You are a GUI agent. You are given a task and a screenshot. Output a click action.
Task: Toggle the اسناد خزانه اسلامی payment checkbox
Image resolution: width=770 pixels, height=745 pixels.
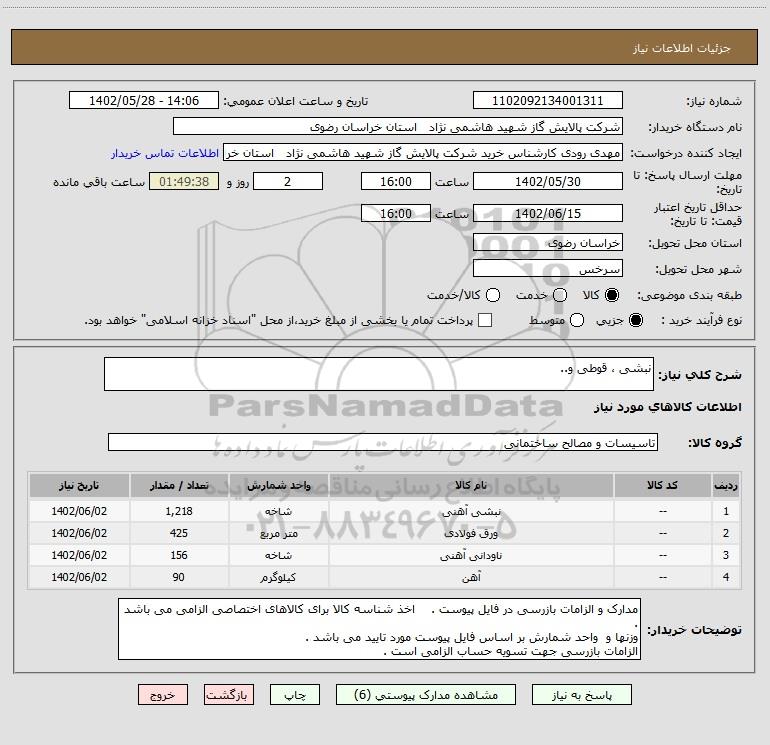485,320
